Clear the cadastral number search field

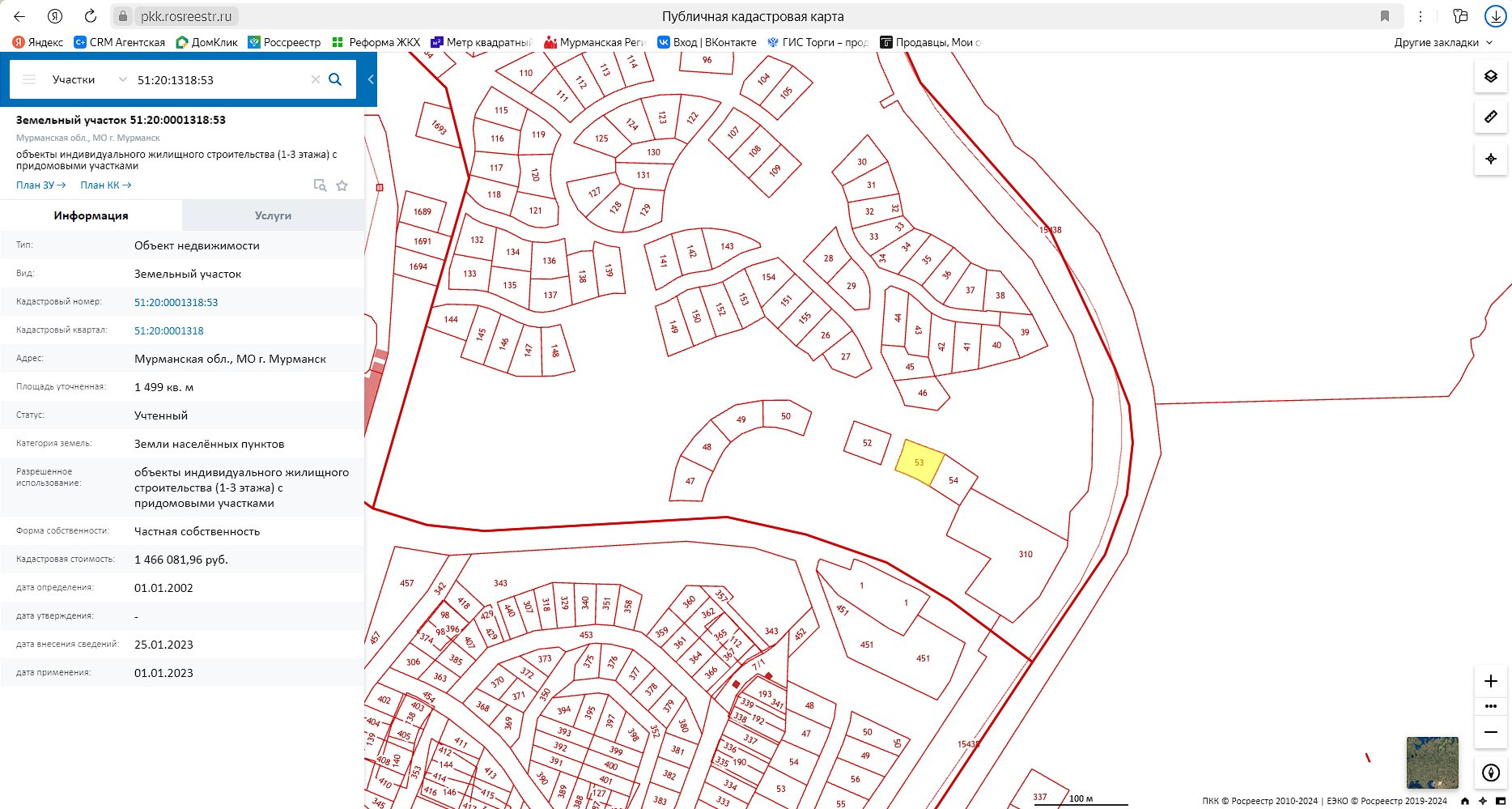click(316, 79)
